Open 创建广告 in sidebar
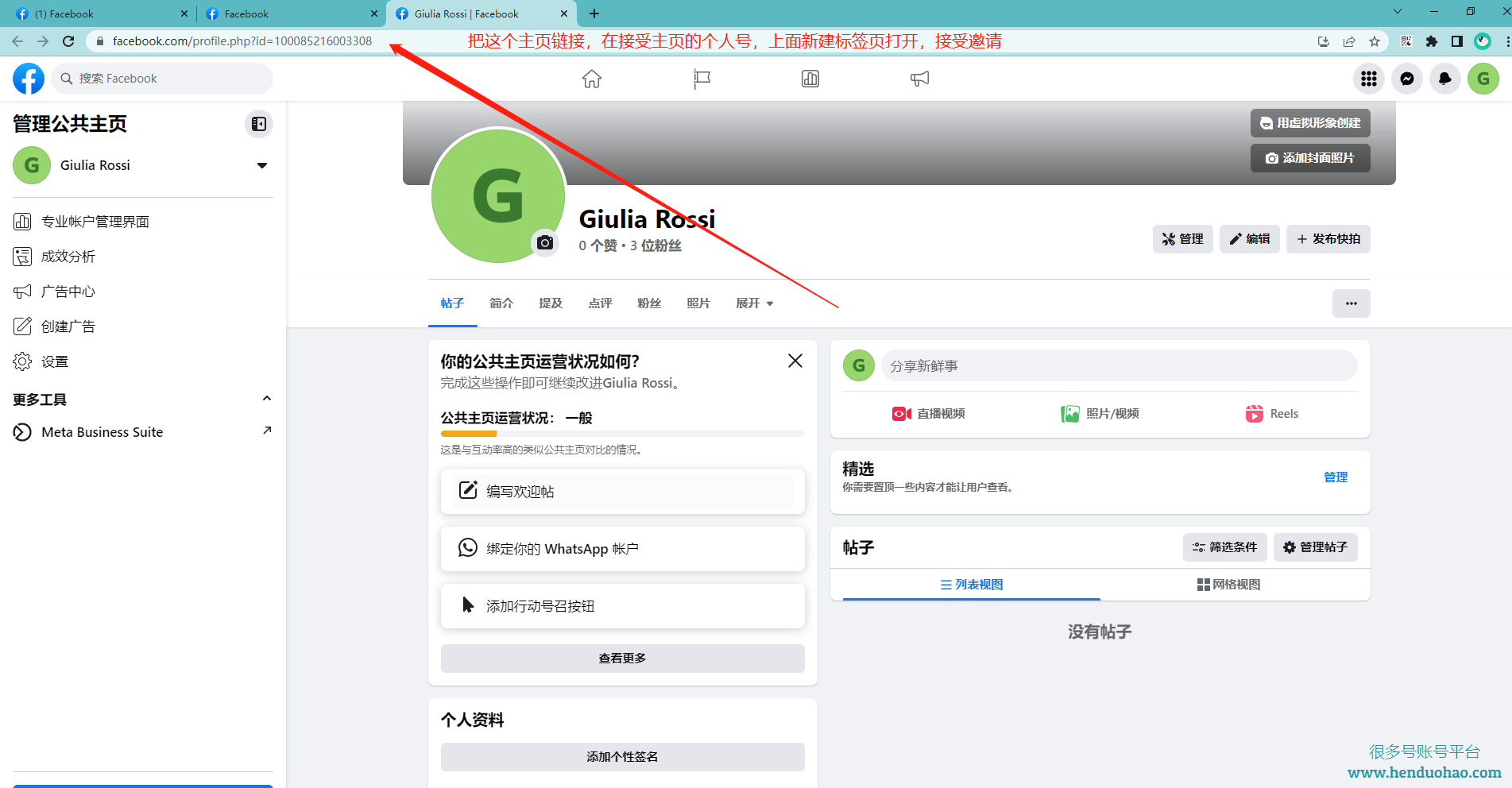 143,326
